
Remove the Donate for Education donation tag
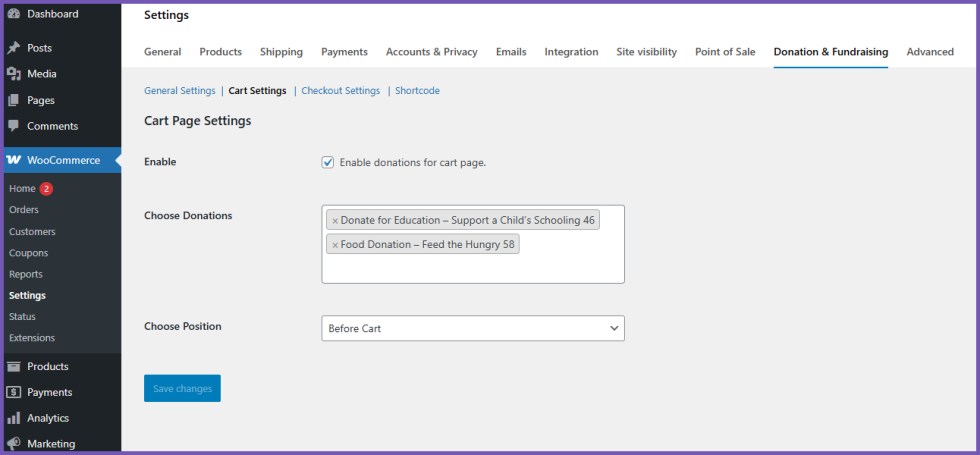point(335,220)
